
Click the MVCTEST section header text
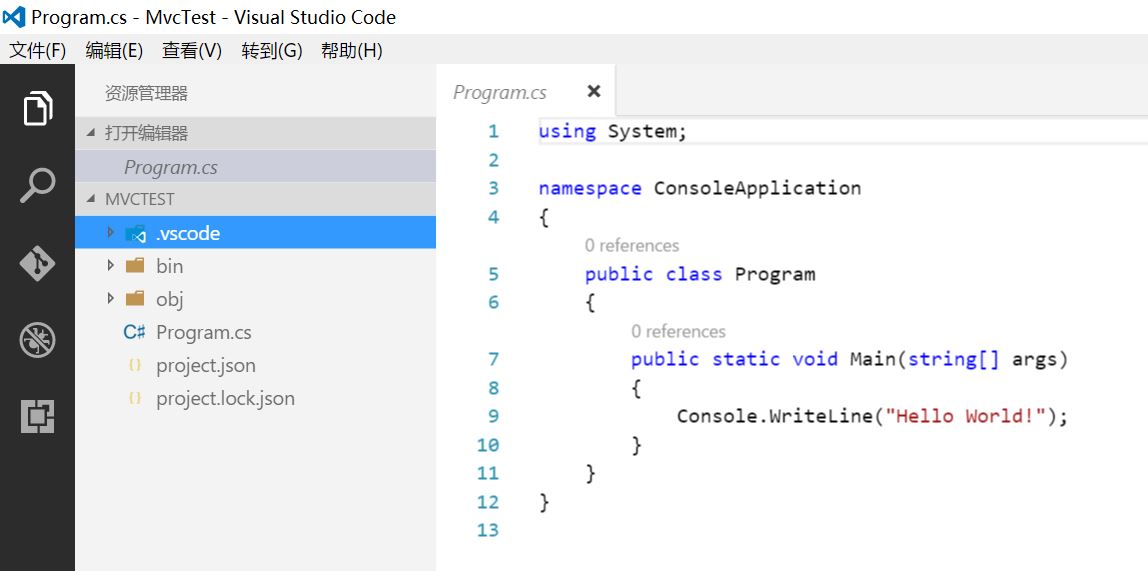(140, 199)
